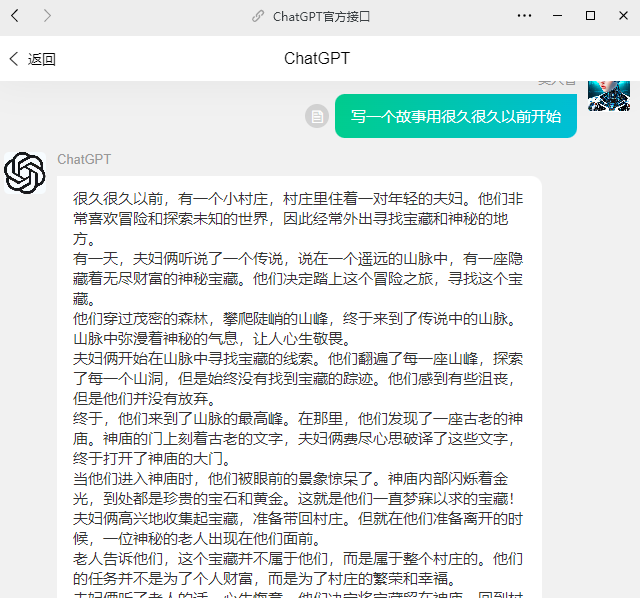
Task: Select the green user message bubble 写一个故事用很久很久以前开始
Action: point(456,116)
